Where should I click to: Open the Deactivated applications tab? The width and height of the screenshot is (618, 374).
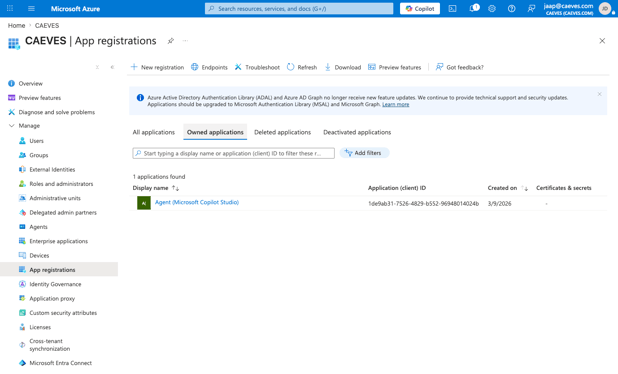(357, 132)
